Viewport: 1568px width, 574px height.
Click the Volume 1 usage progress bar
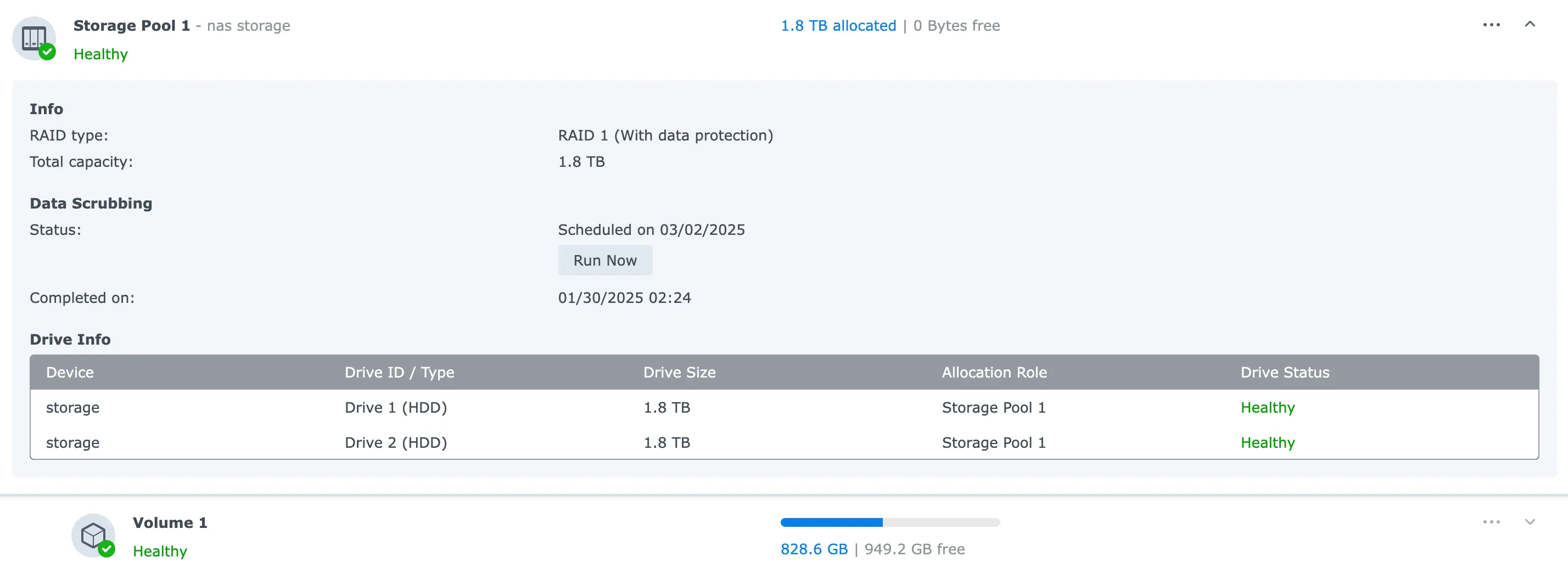point(890,522)
